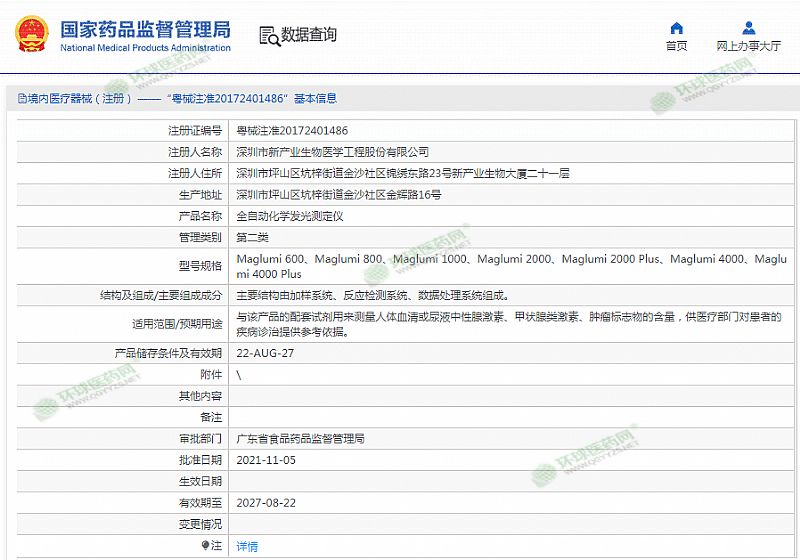Click the National Medical Products Administration subtitle

pos(145,48)
